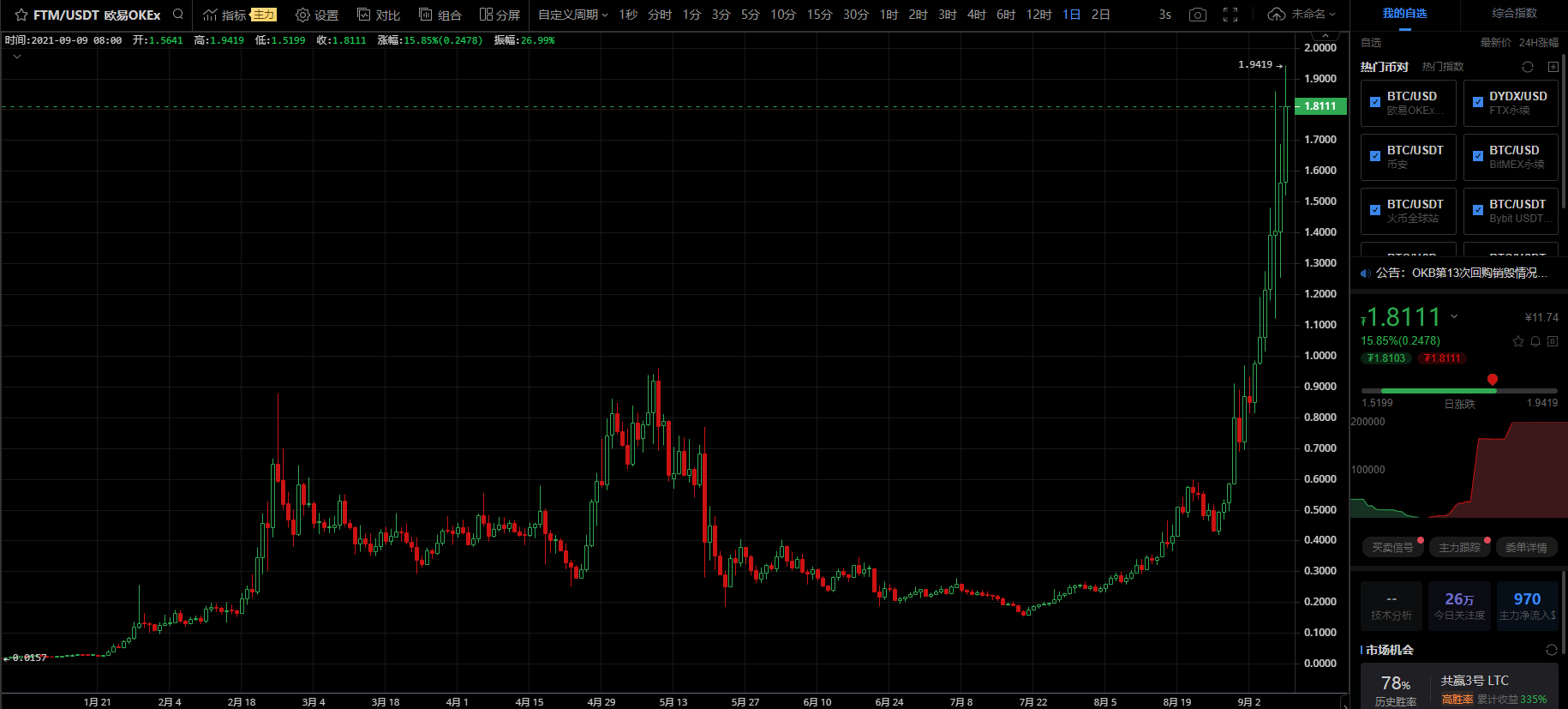Screen dimensions: 1568x709
Task: Click the price alert bell icon
Action: tap(1535, 341)
